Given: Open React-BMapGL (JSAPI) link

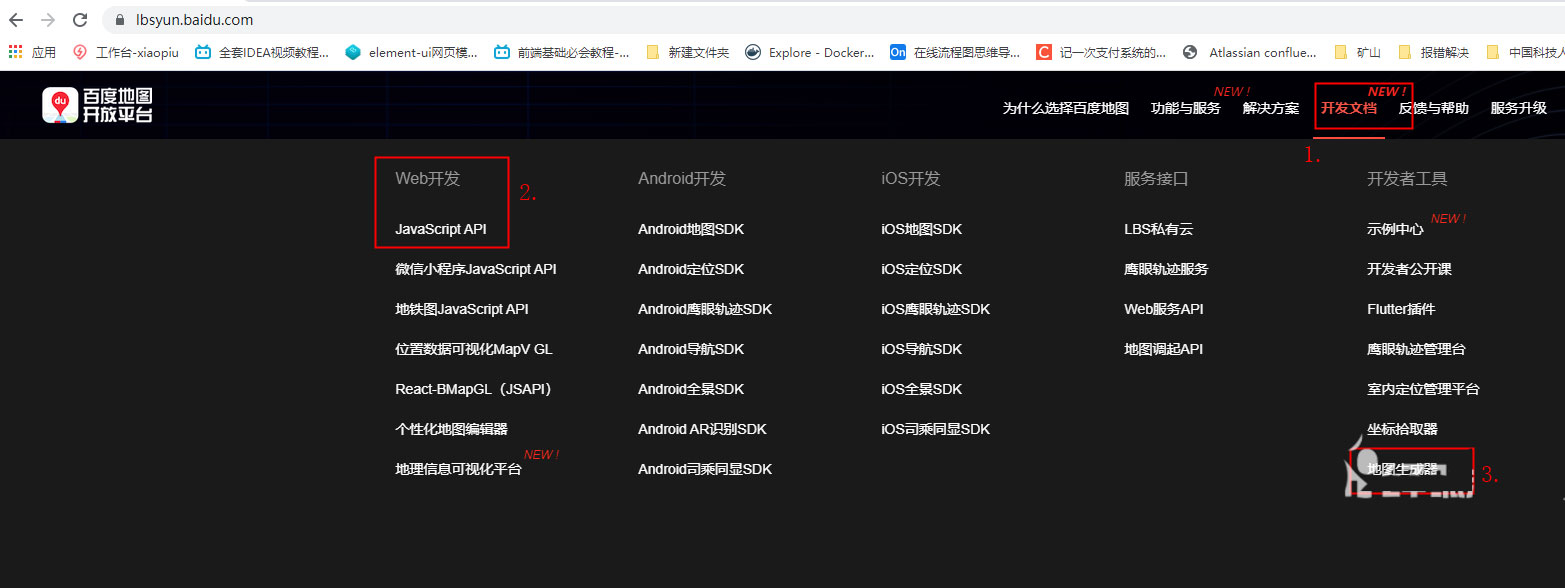Looking at the screenshot, I should [474, 389].
